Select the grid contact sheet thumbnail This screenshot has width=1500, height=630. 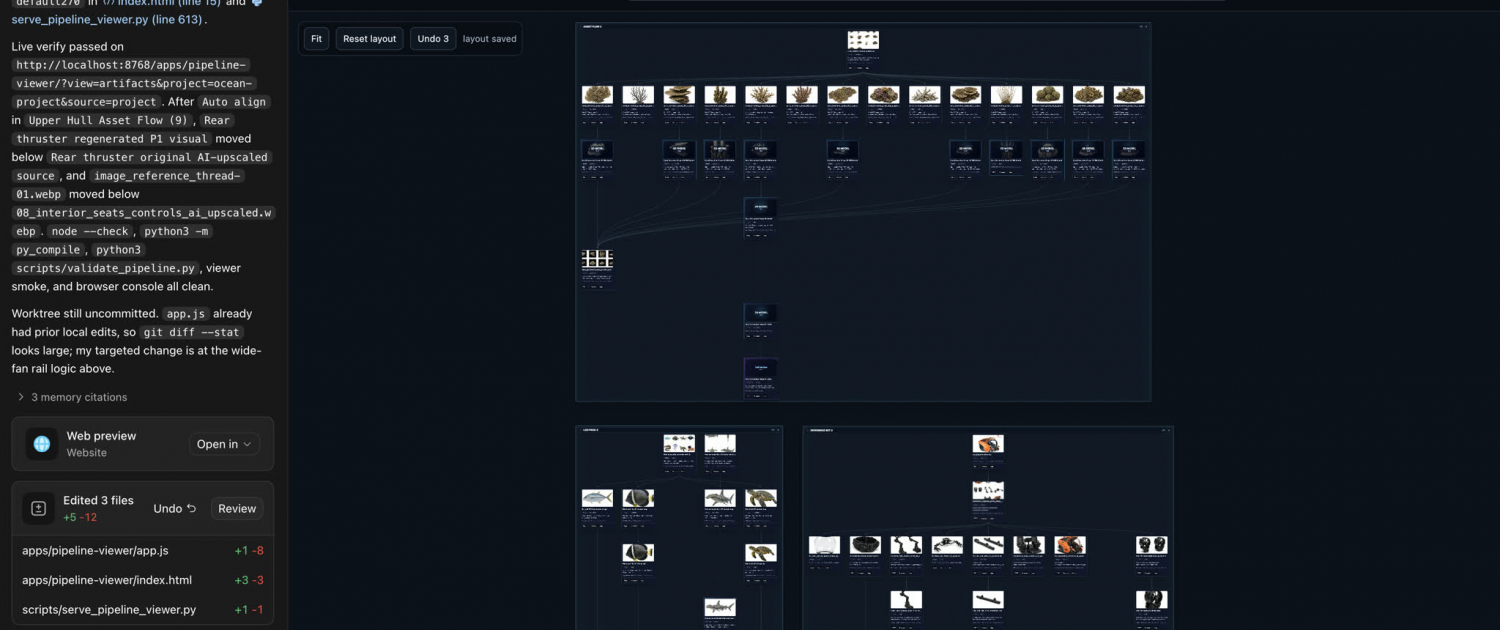click(598, 259)
